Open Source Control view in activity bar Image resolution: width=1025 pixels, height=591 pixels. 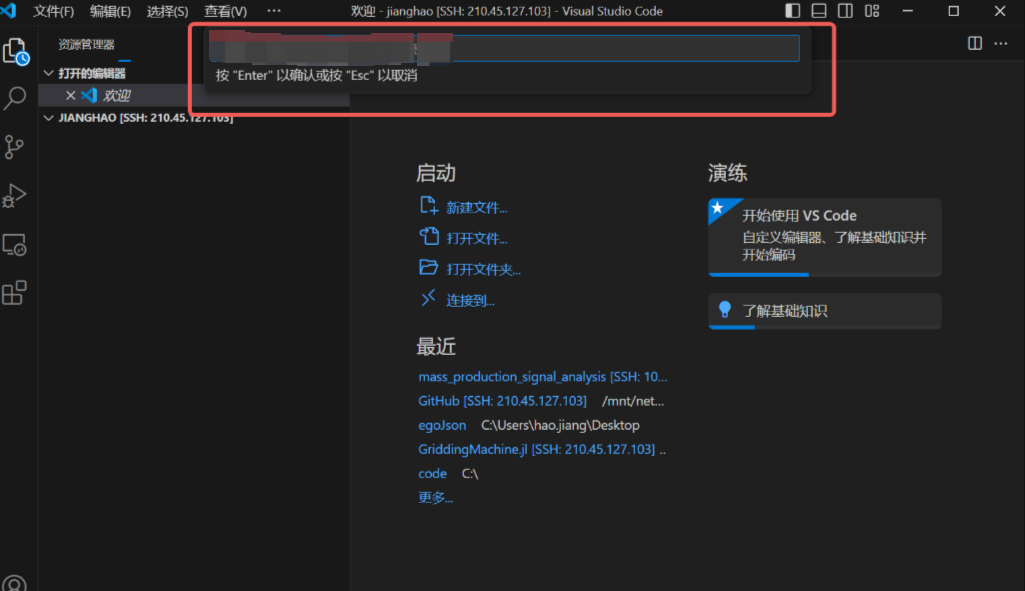(x=14, y=147)
